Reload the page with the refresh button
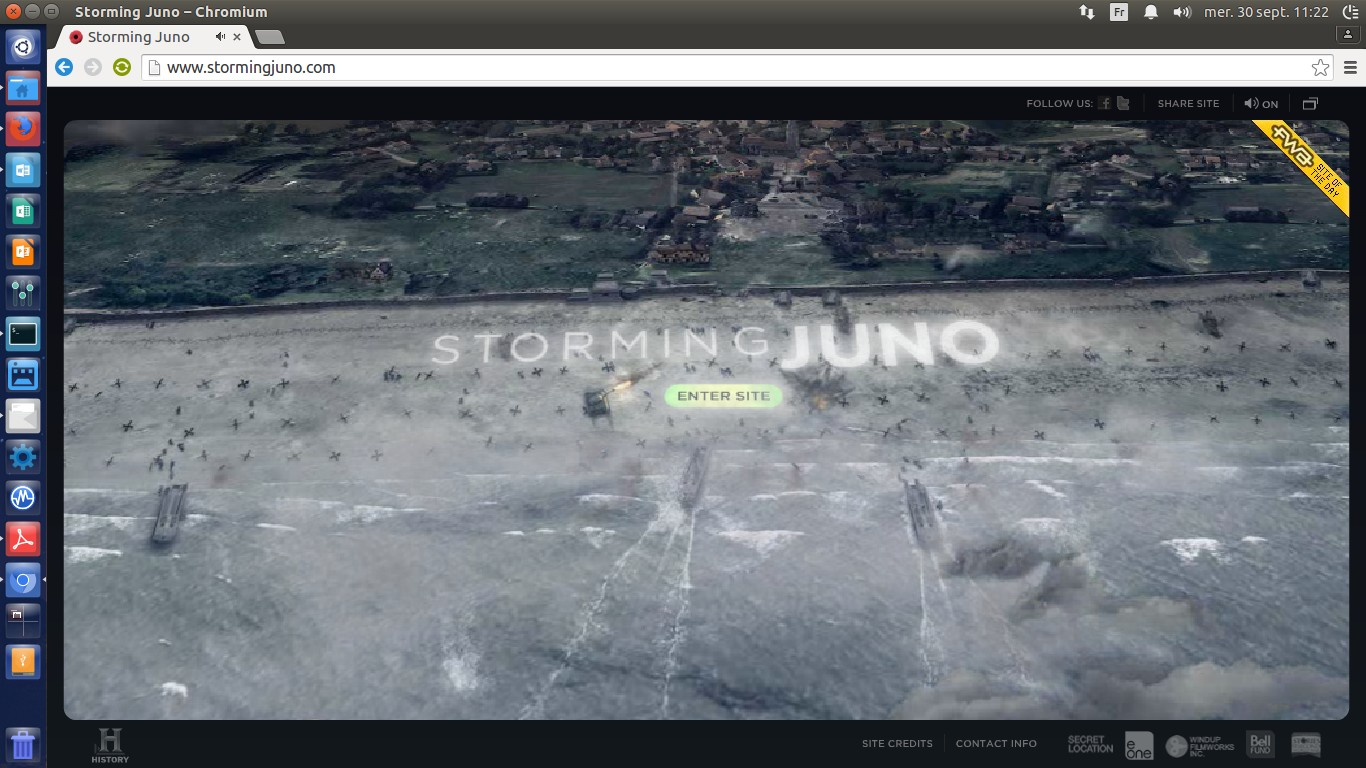The width and height of the screenshot is (1366, 768). (122, 67)
